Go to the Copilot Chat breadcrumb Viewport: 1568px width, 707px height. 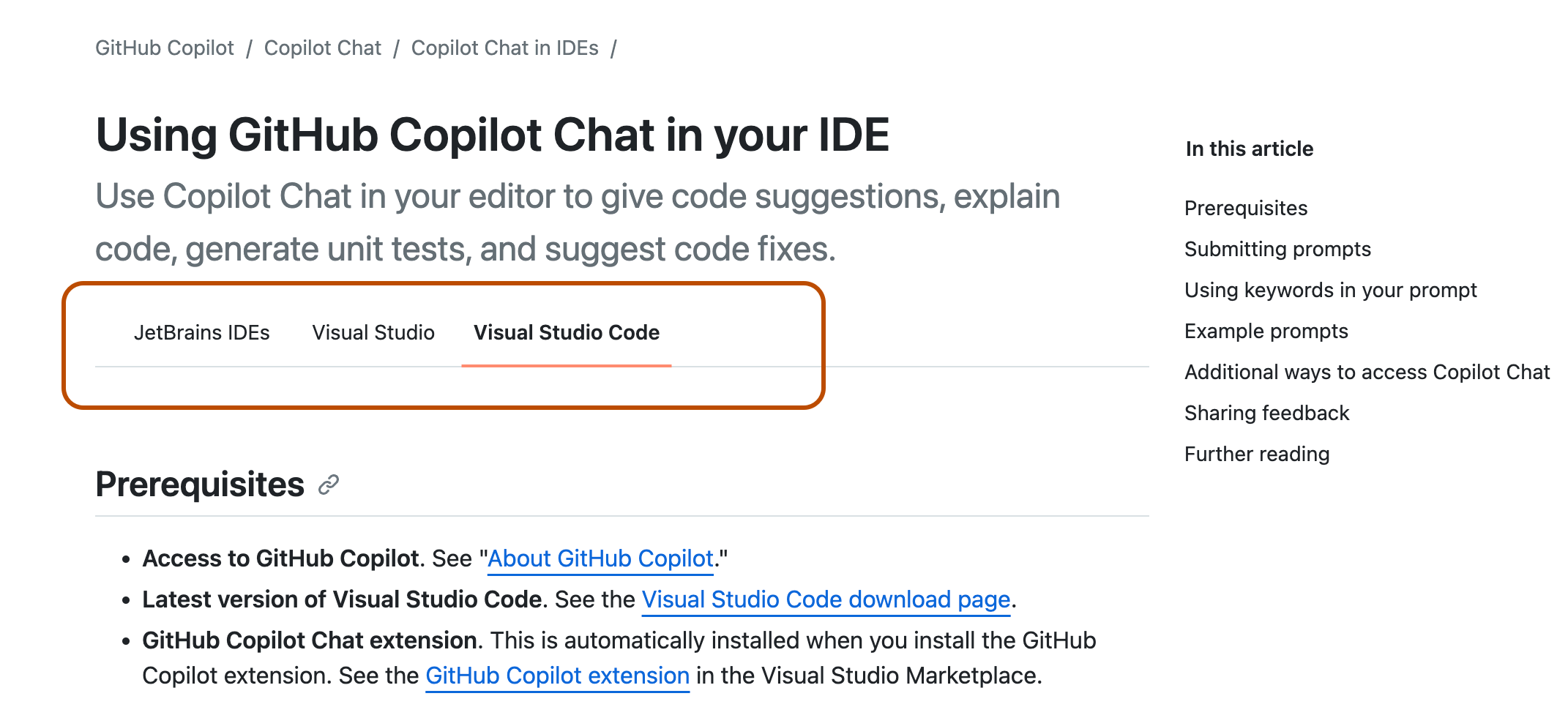[x=322, y=48]
